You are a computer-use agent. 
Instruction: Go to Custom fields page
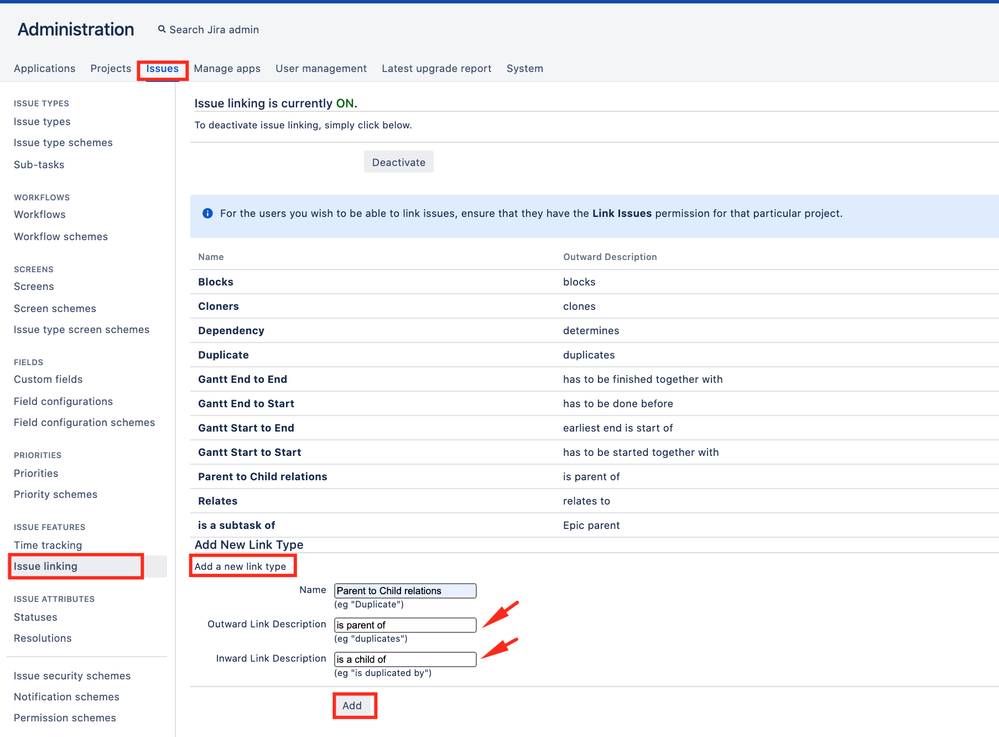tap(48, 379)
